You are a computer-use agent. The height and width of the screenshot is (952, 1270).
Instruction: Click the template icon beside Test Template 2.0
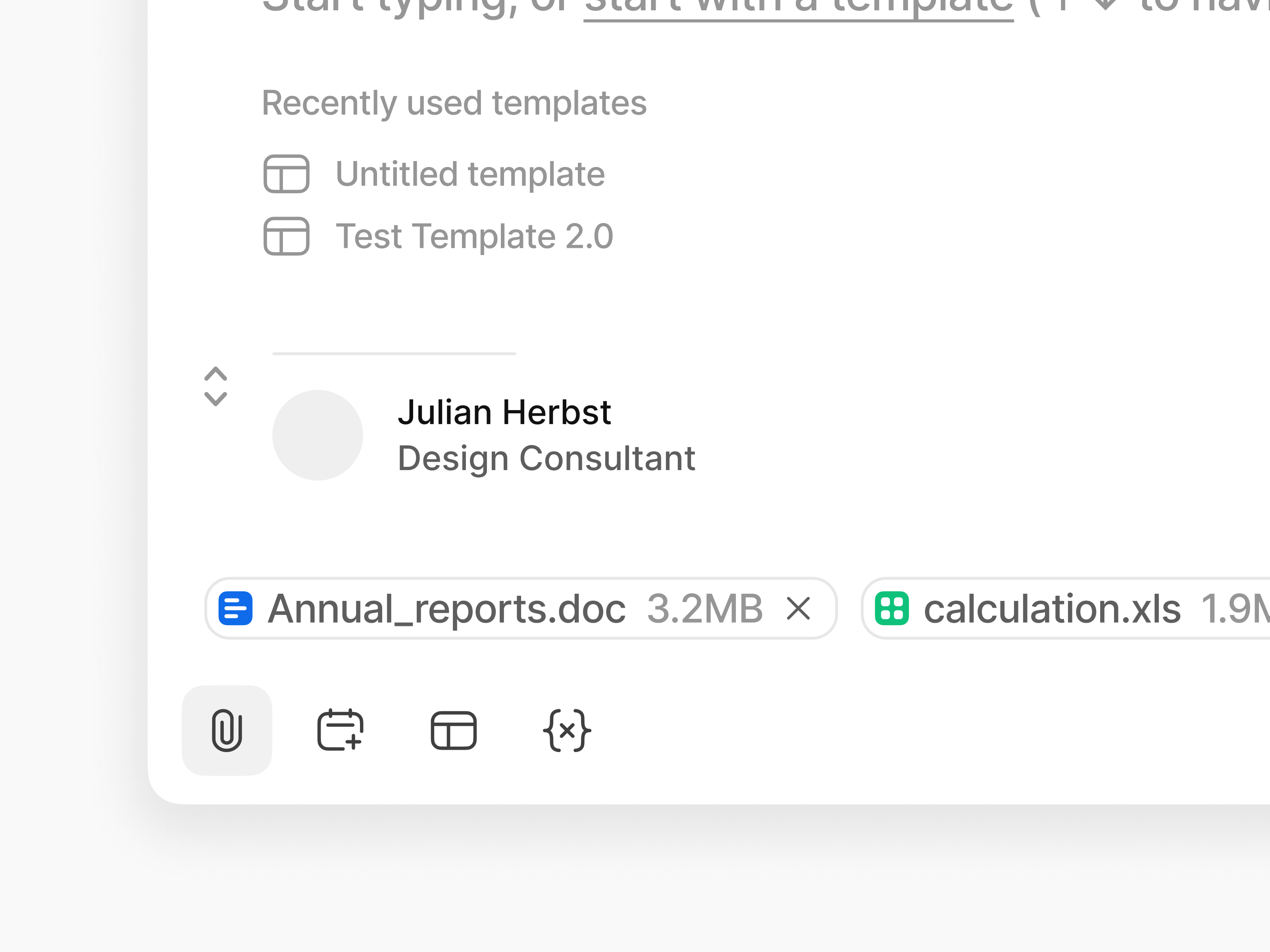click(287, 236)
